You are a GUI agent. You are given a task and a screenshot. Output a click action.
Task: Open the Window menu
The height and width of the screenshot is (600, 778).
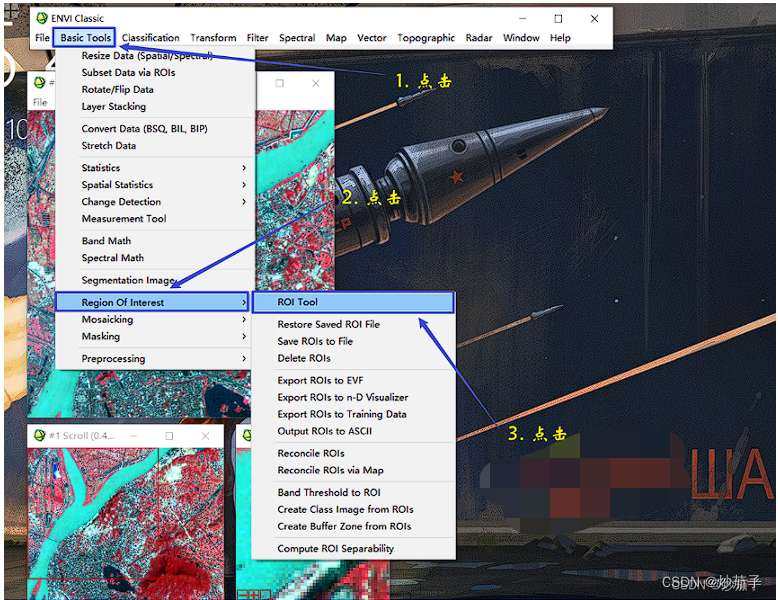click(x=521, y=38)
